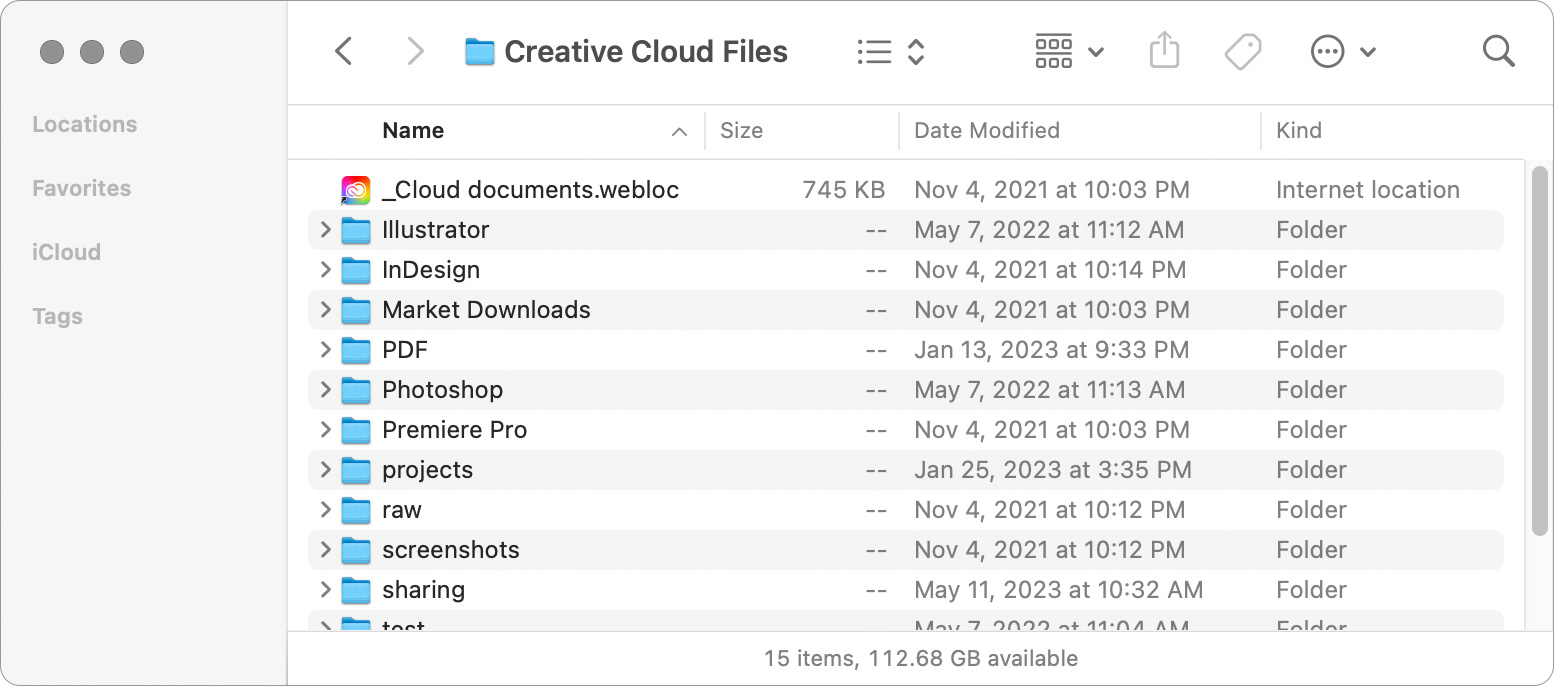This screenshot has height=686, width=1554.
Task: Expand the Illustrator folder
Action: coord(325,229)
